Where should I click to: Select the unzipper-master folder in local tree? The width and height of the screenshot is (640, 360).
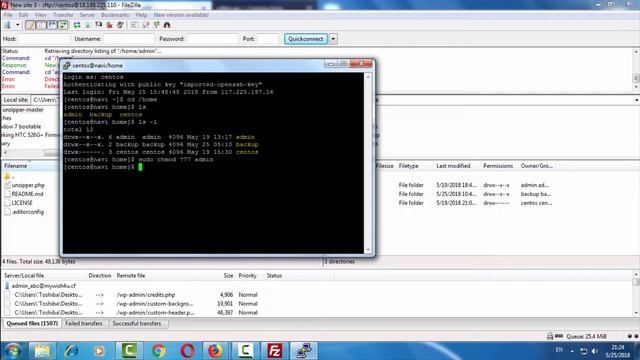pos(23,110)
